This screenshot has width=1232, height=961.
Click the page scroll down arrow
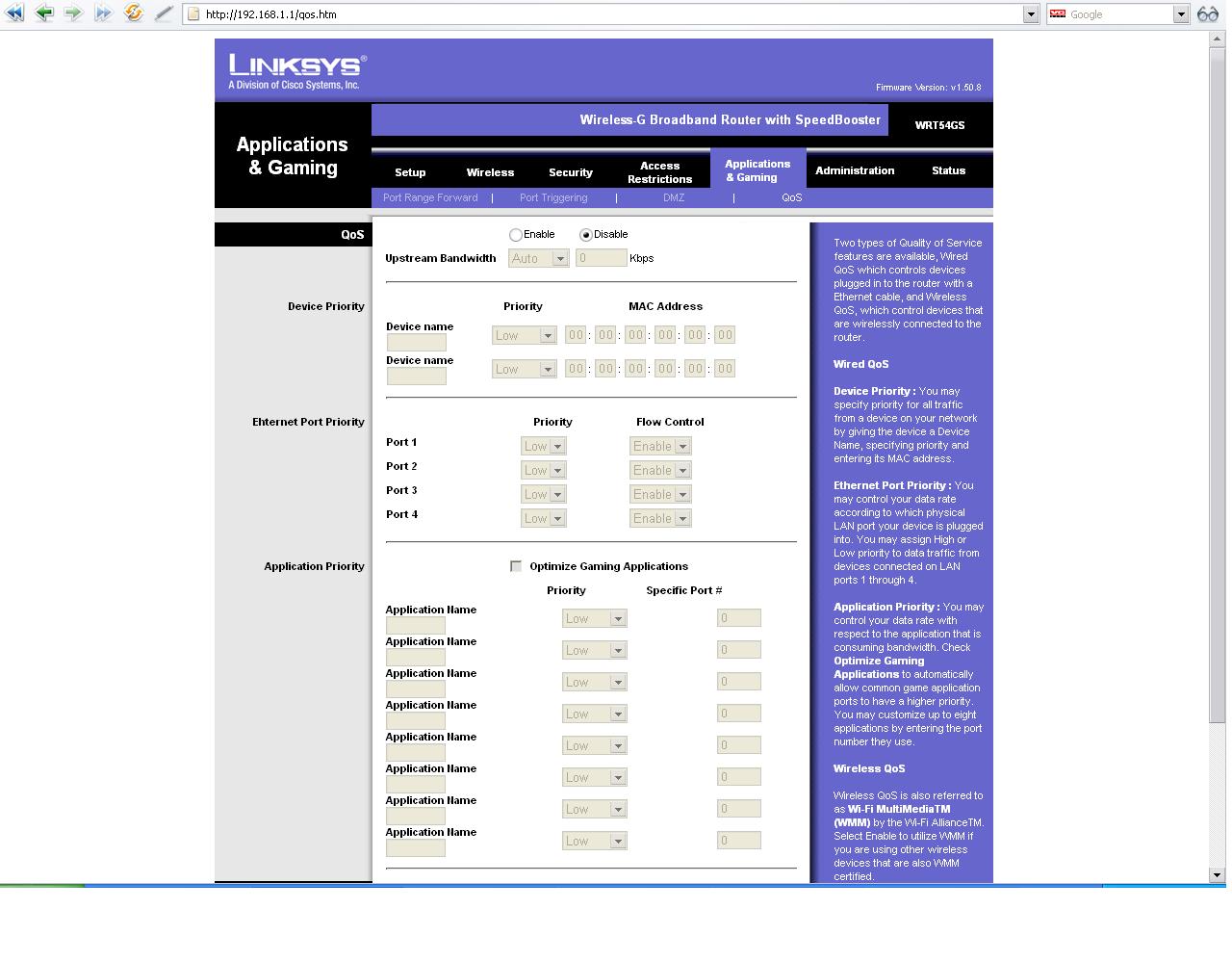(1218, 875)
